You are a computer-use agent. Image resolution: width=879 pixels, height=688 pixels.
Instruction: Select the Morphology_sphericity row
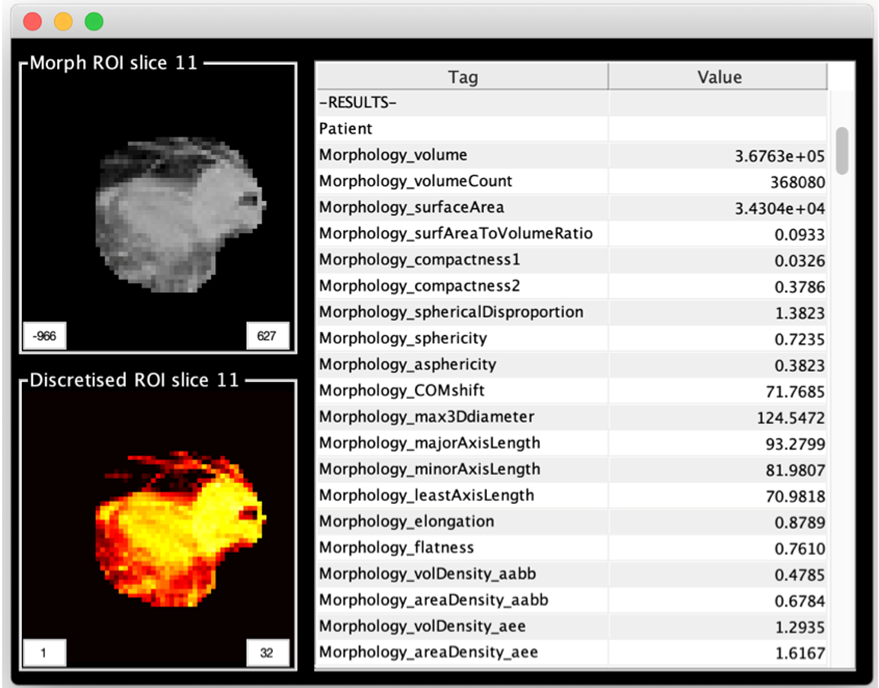point(572,338)
